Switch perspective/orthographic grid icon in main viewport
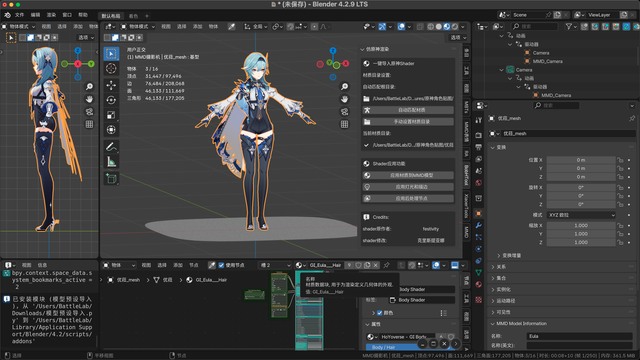Image resolution: width=640 pixels, height=360 pixels. (344, 124)
